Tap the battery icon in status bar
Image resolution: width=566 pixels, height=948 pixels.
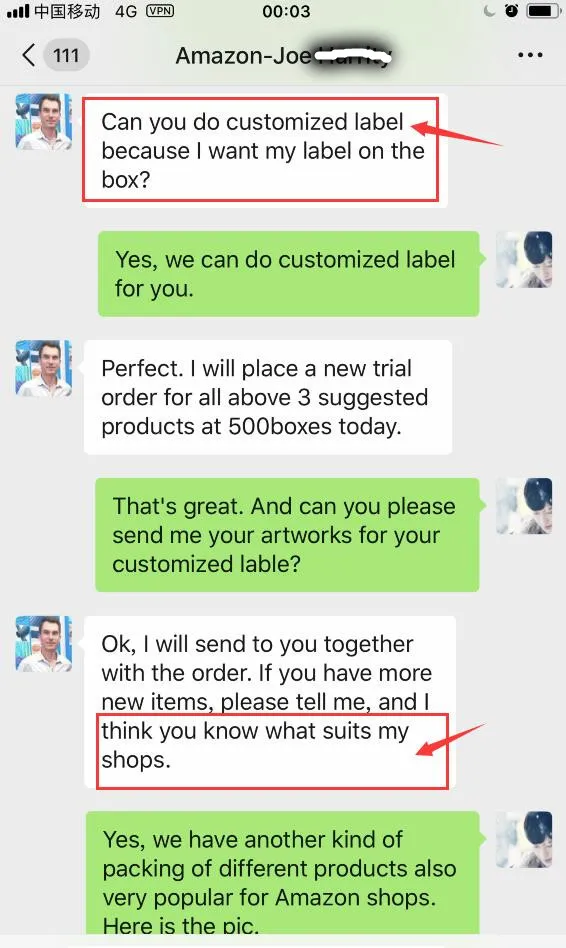coord(542,11)
